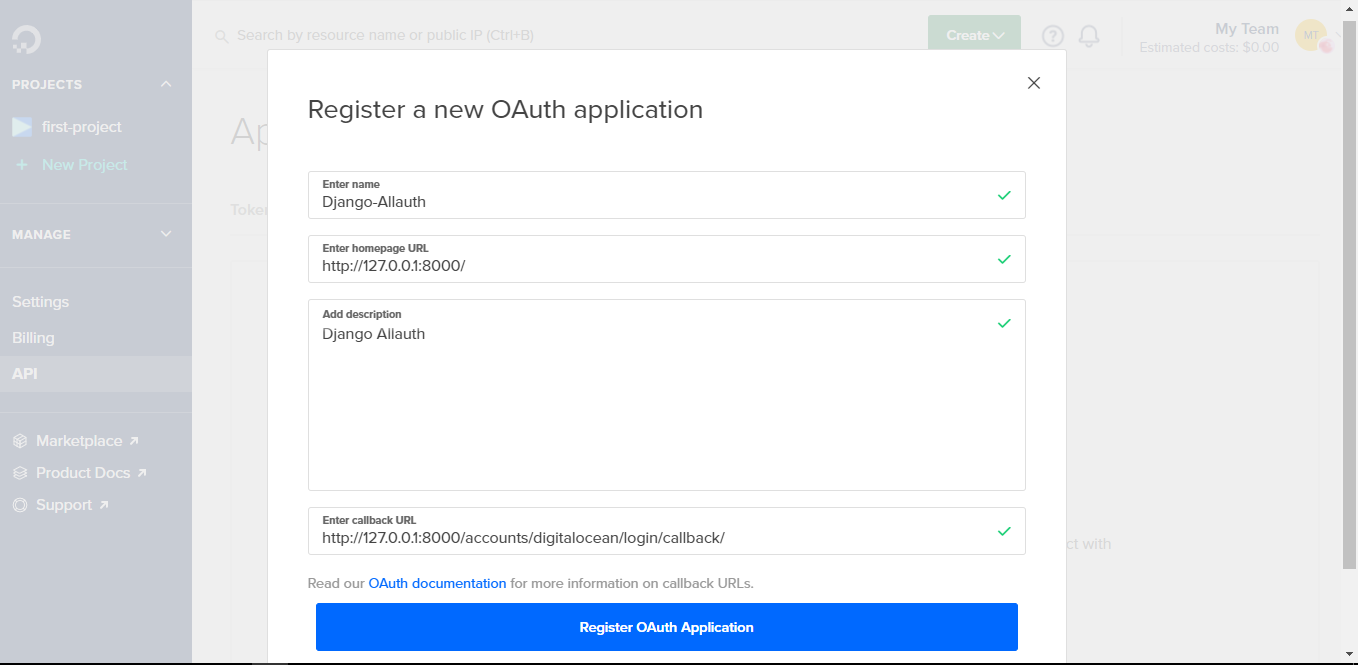Click the Enter homepage URL field
Screen dimensions: 1358x665
pos(666,259)
